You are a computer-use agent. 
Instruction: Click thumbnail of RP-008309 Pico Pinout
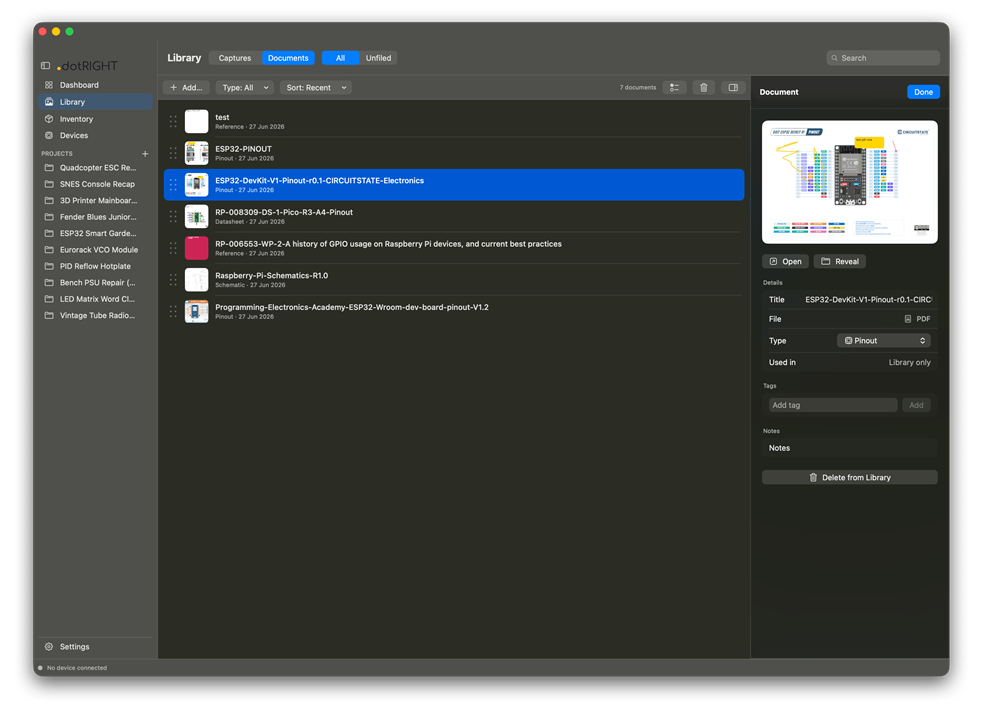[197, 217]
